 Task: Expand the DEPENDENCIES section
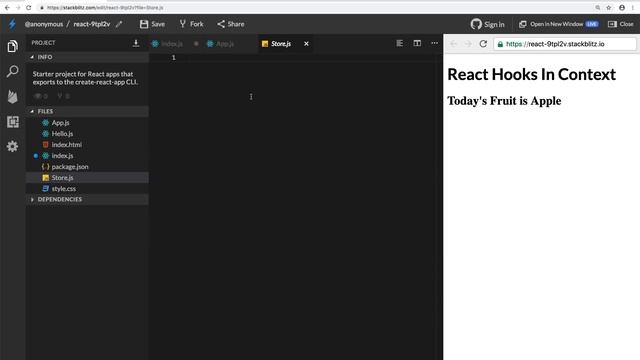coord(87,199)
